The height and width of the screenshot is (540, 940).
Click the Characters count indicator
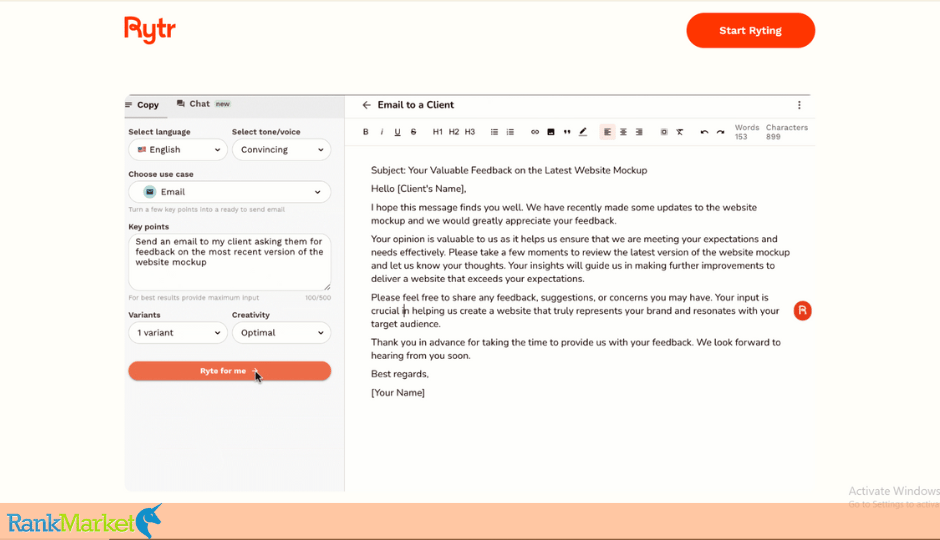point(787,132)
